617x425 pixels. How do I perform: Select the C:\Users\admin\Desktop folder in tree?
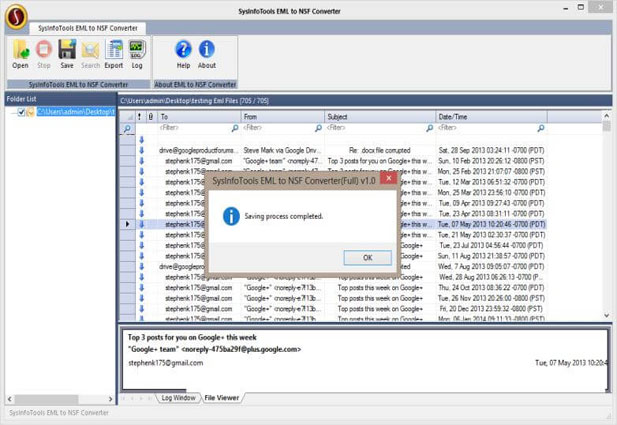(76, 112)
